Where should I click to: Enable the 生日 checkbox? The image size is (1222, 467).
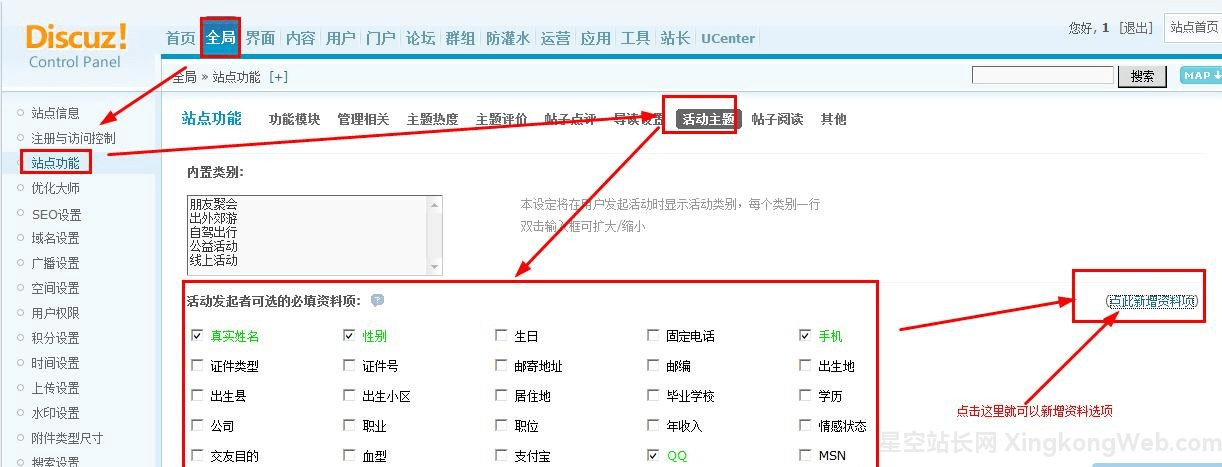click(x=501, y=336)
